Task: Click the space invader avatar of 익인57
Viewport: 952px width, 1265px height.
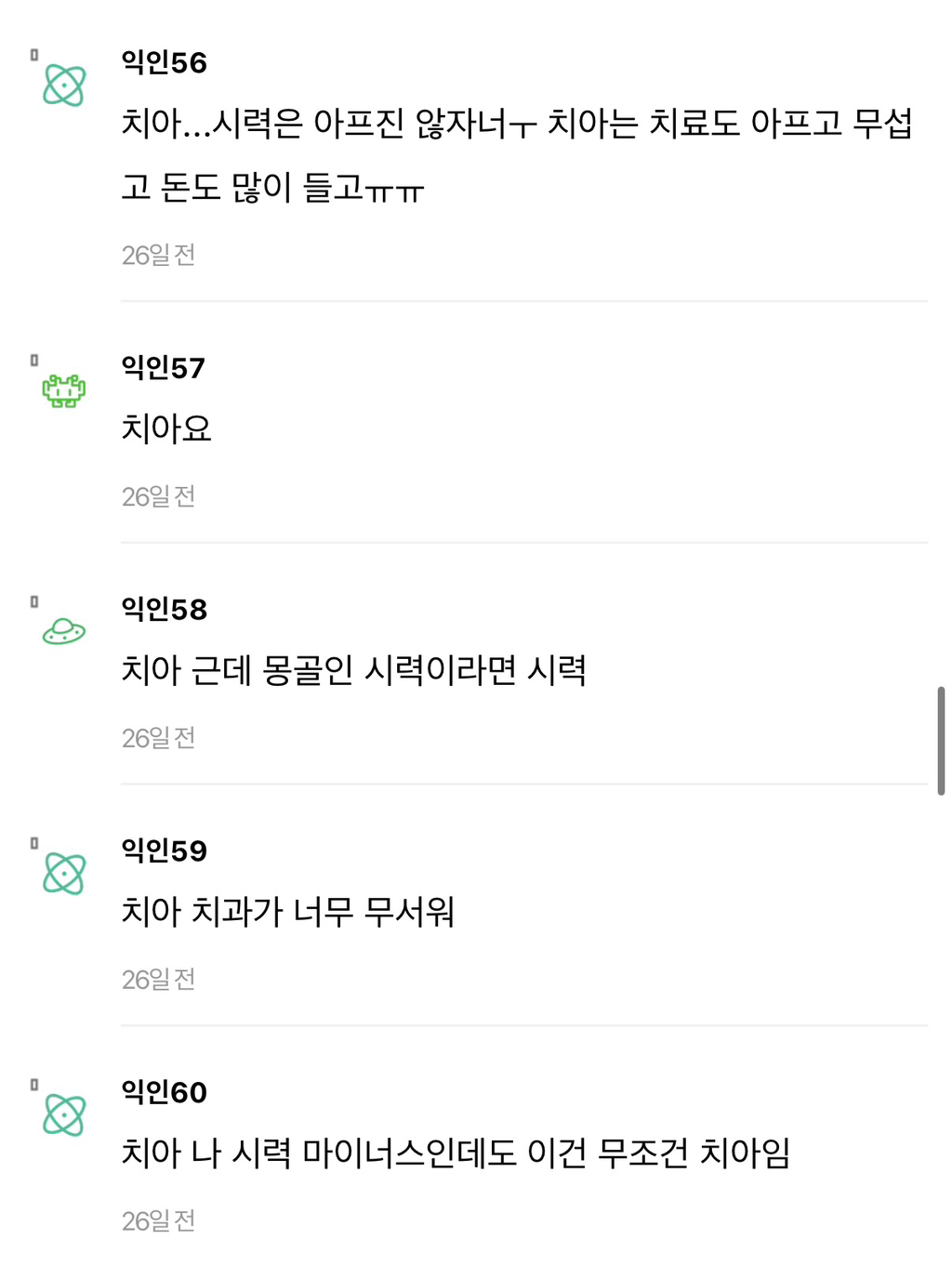Action: pos(64,390)
